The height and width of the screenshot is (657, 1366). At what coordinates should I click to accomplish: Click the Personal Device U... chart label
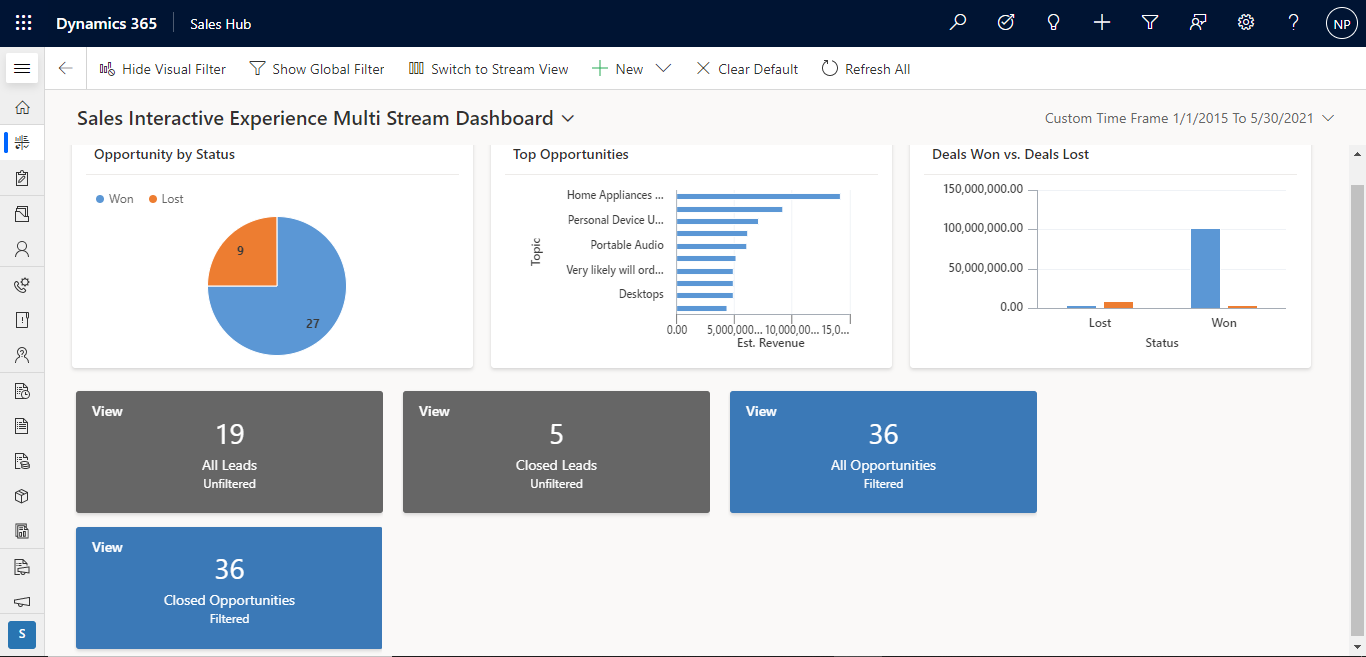coord(616,220)
